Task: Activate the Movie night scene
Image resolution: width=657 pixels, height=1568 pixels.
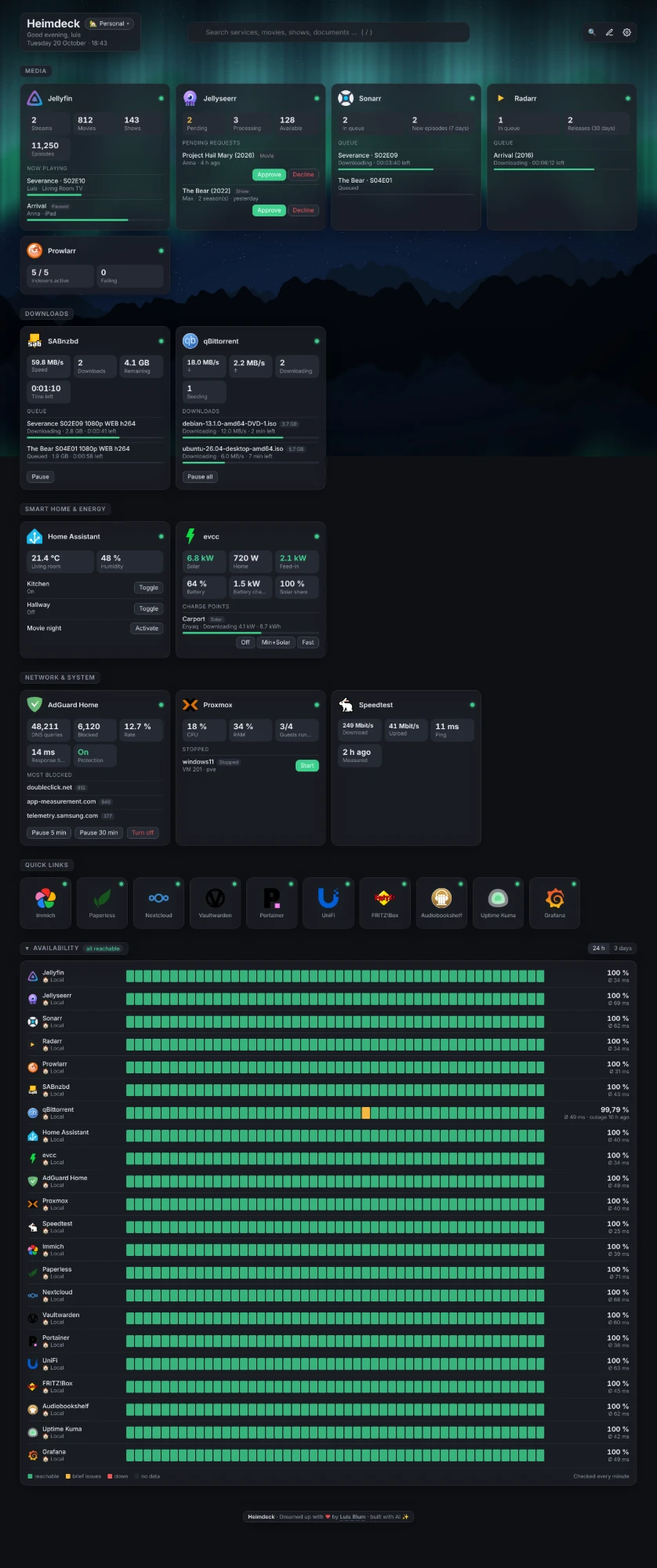Action: [x=147, y=628]
